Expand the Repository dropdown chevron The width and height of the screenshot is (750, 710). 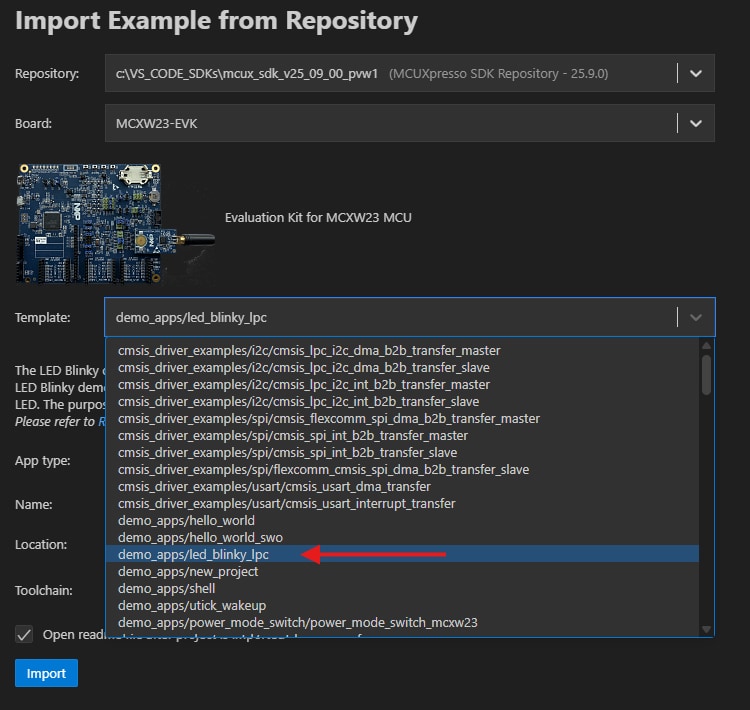tap(696, 74)
